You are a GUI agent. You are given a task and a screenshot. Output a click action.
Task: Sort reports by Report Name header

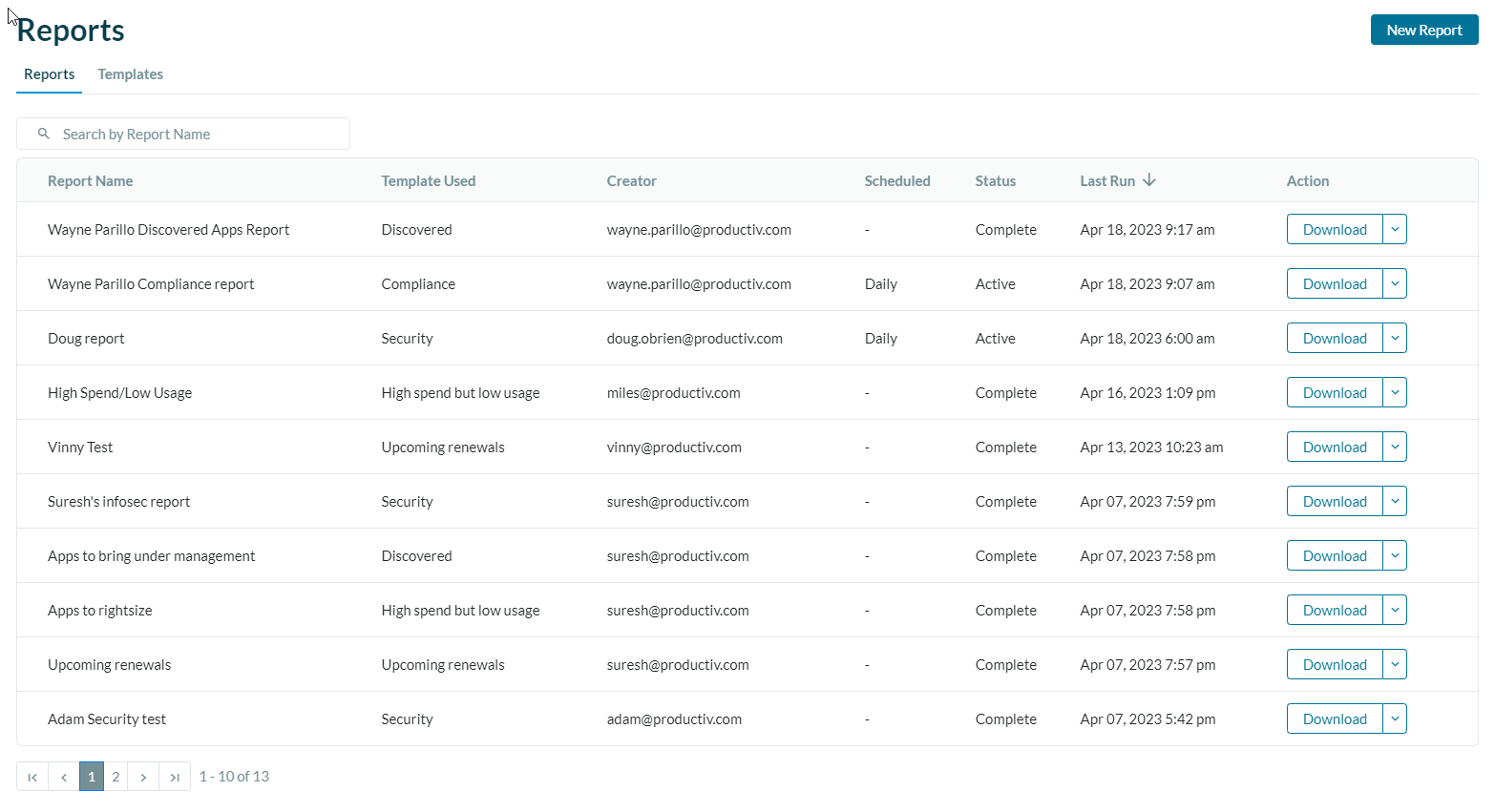click(x=90, y=179)
